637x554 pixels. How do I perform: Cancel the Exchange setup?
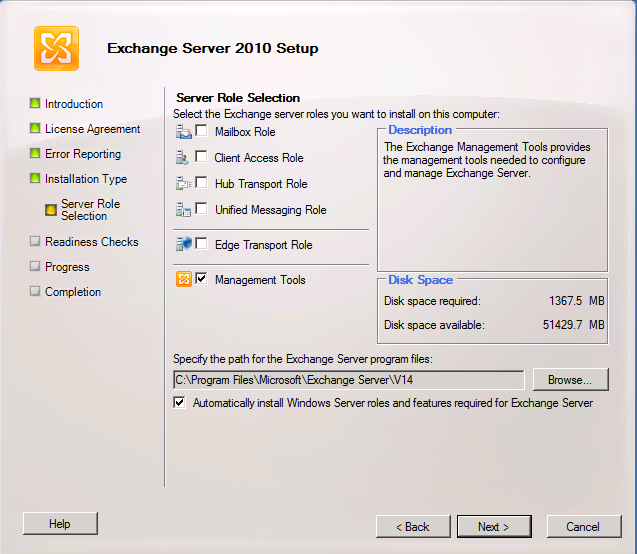tap(584, 526)
